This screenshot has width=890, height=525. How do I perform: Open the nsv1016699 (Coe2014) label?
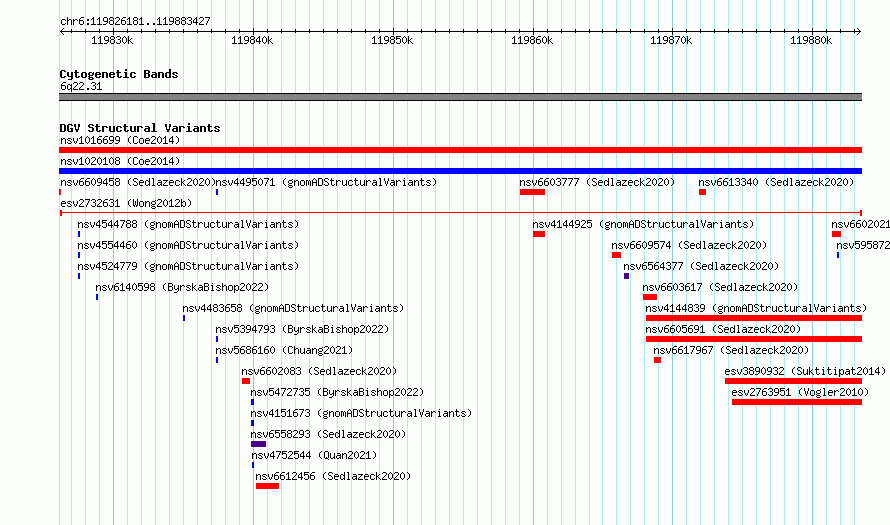120,140
